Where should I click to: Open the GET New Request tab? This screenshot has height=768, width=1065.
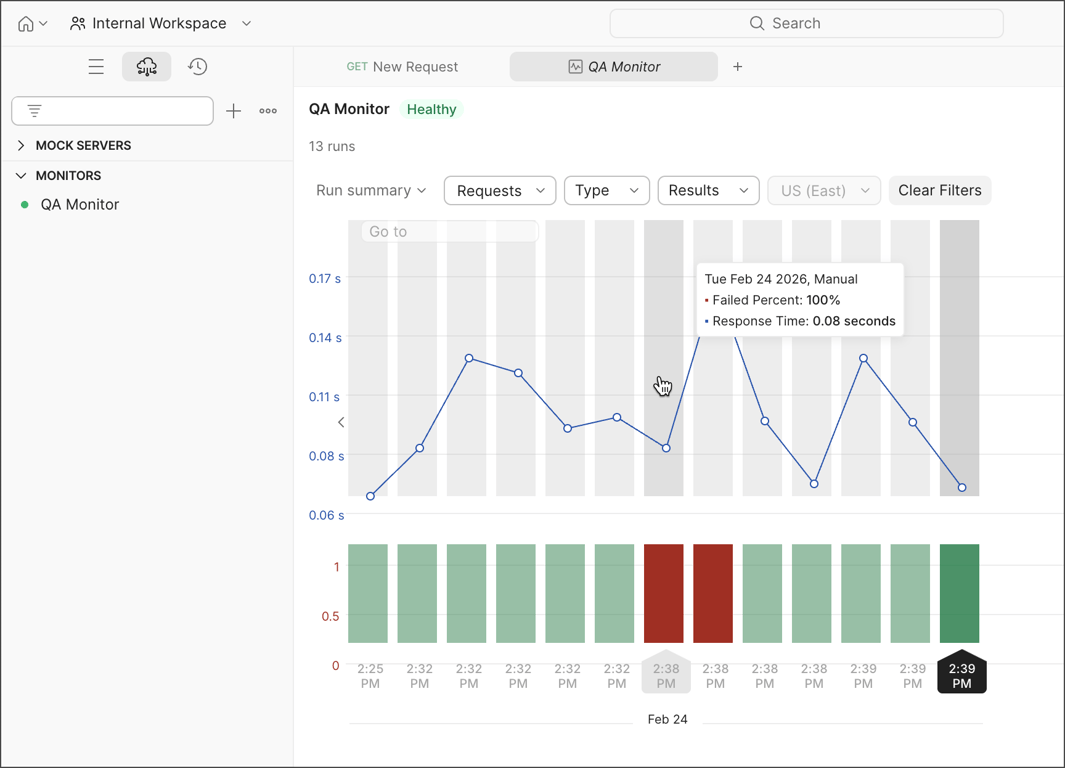click(402, 66)
